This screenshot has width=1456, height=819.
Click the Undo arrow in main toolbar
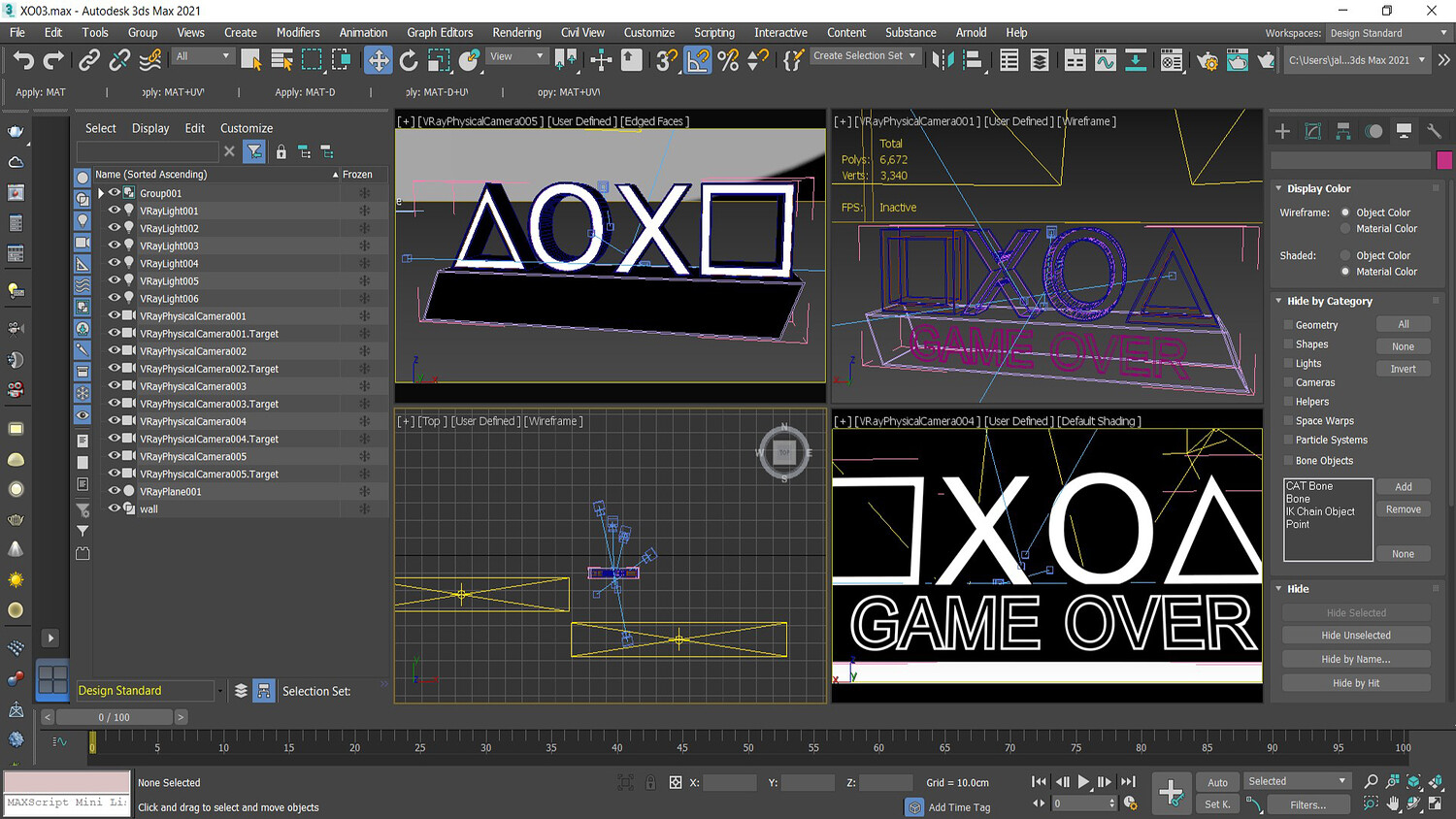coord(23,61)
